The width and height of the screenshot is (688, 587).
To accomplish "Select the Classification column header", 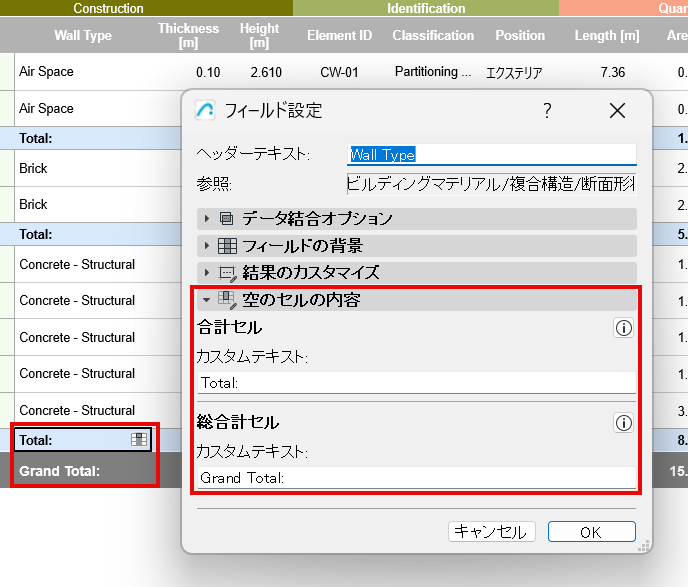I will (x=433, y=35).
